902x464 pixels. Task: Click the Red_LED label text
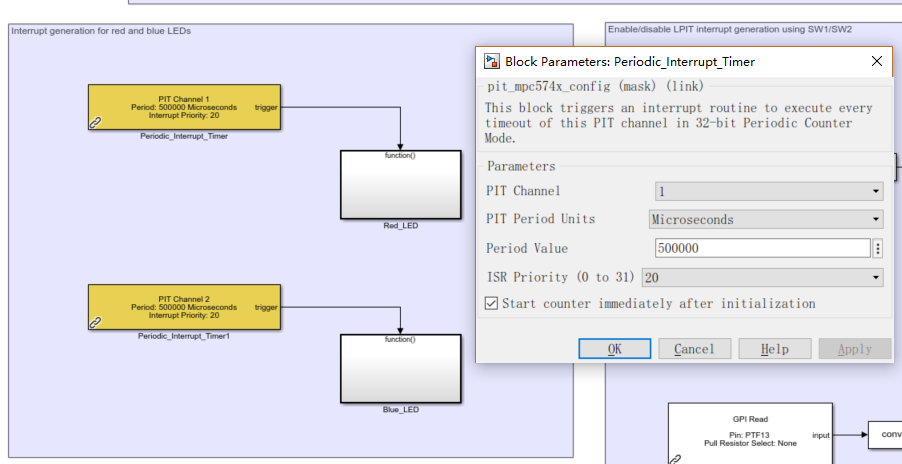pos(400,226)
